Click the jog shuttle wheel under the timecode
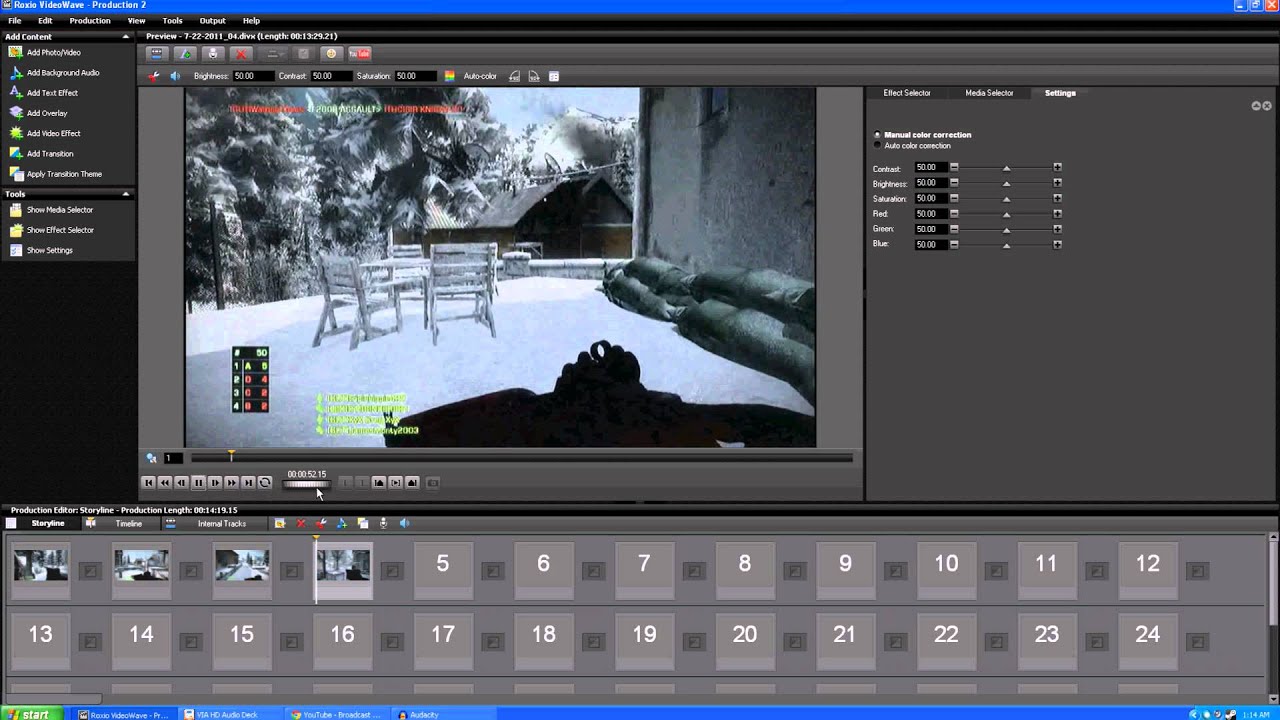Image resolution: width=1280 pixels, height=720 pixels. click(307, 485)
